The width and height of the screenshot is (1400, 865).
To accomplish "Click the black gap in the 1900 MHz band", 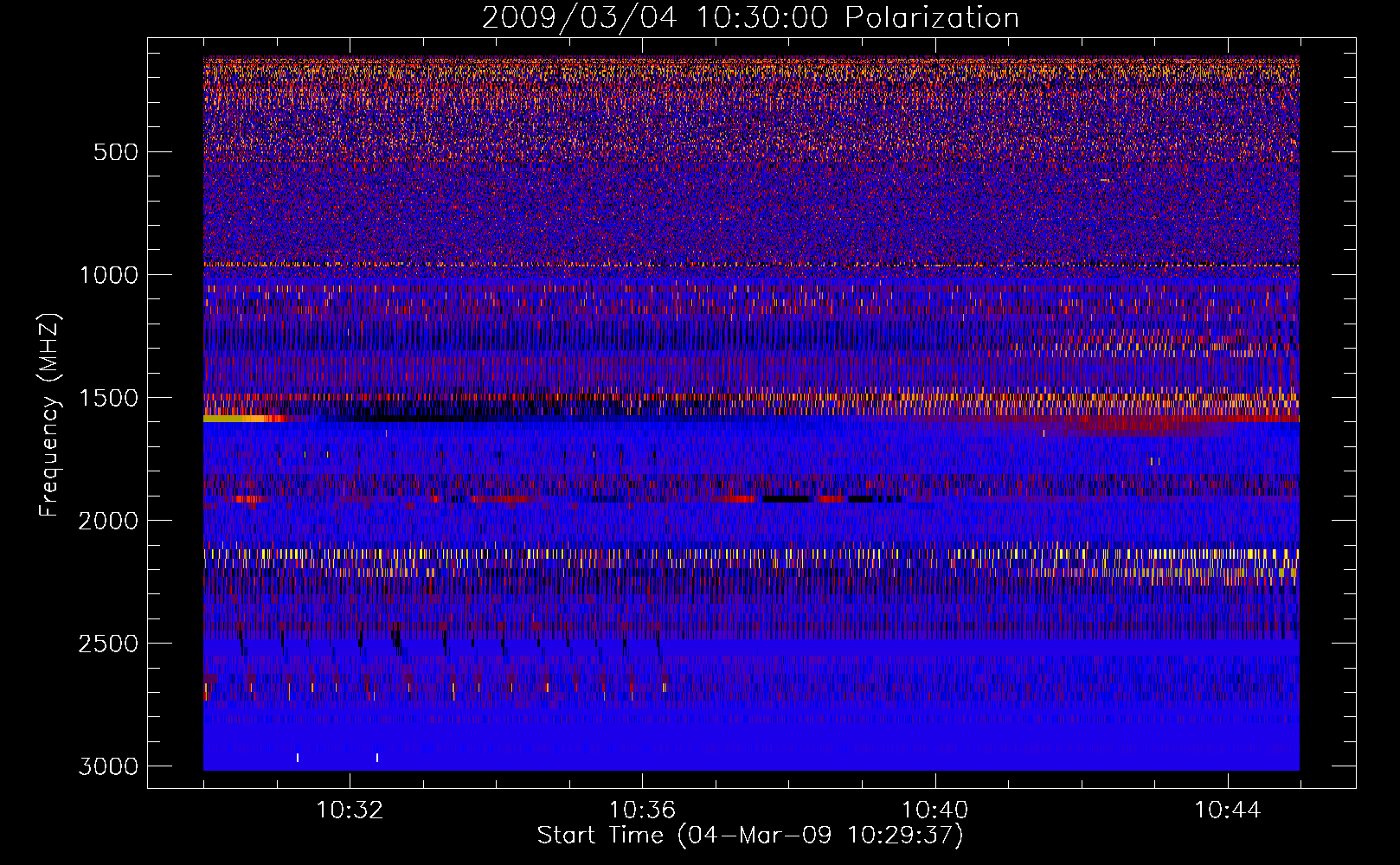I will 787,499.
